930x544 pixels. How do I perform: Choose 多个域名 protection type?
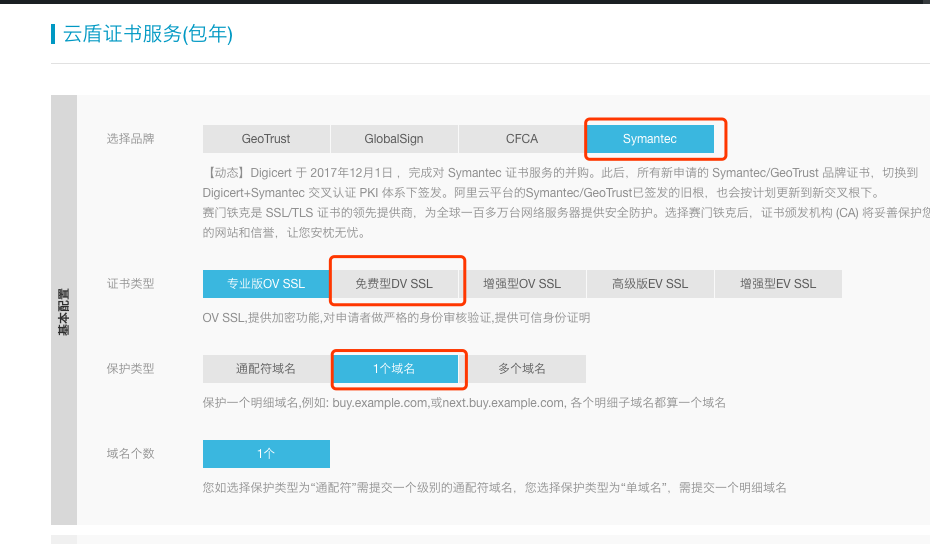coord(522,369)
